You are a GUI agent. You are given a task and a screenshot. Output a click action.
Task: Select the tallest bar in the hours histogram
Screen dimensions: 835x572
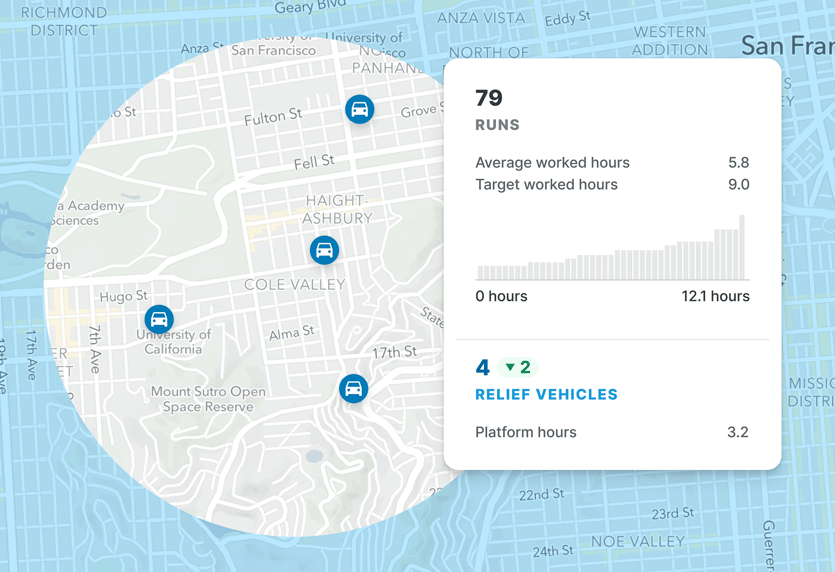coord(742,247)
